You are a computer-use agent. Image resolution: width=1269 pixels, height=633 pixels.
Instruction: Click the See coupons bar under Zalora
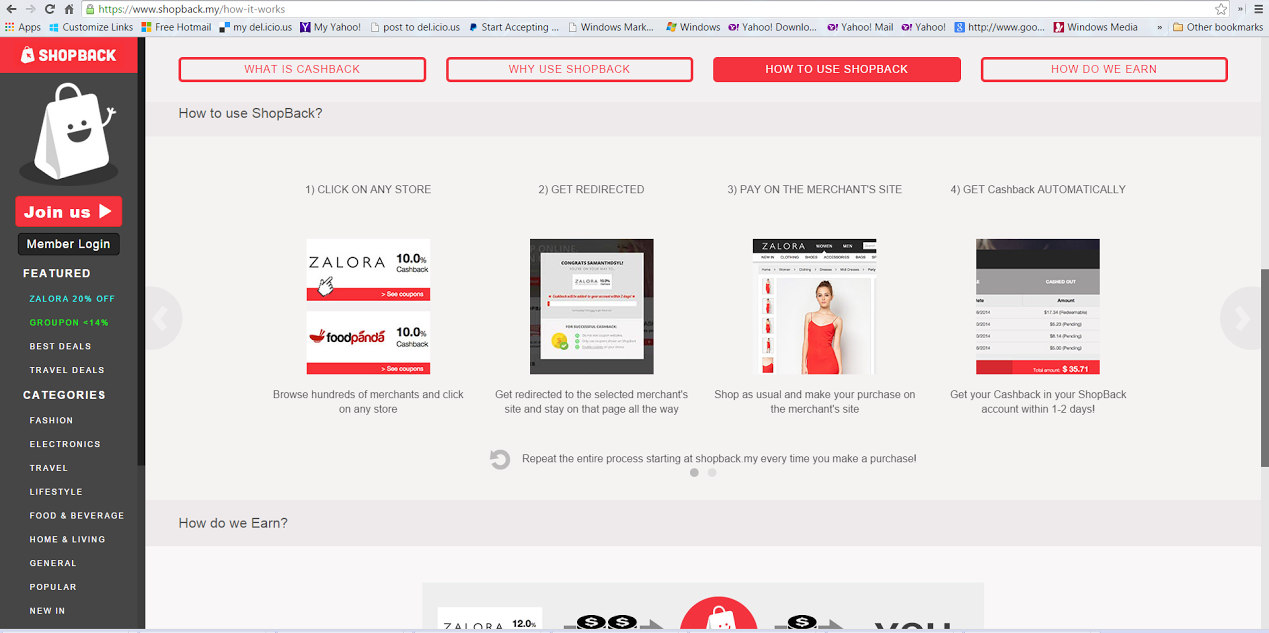click(368, 294)
